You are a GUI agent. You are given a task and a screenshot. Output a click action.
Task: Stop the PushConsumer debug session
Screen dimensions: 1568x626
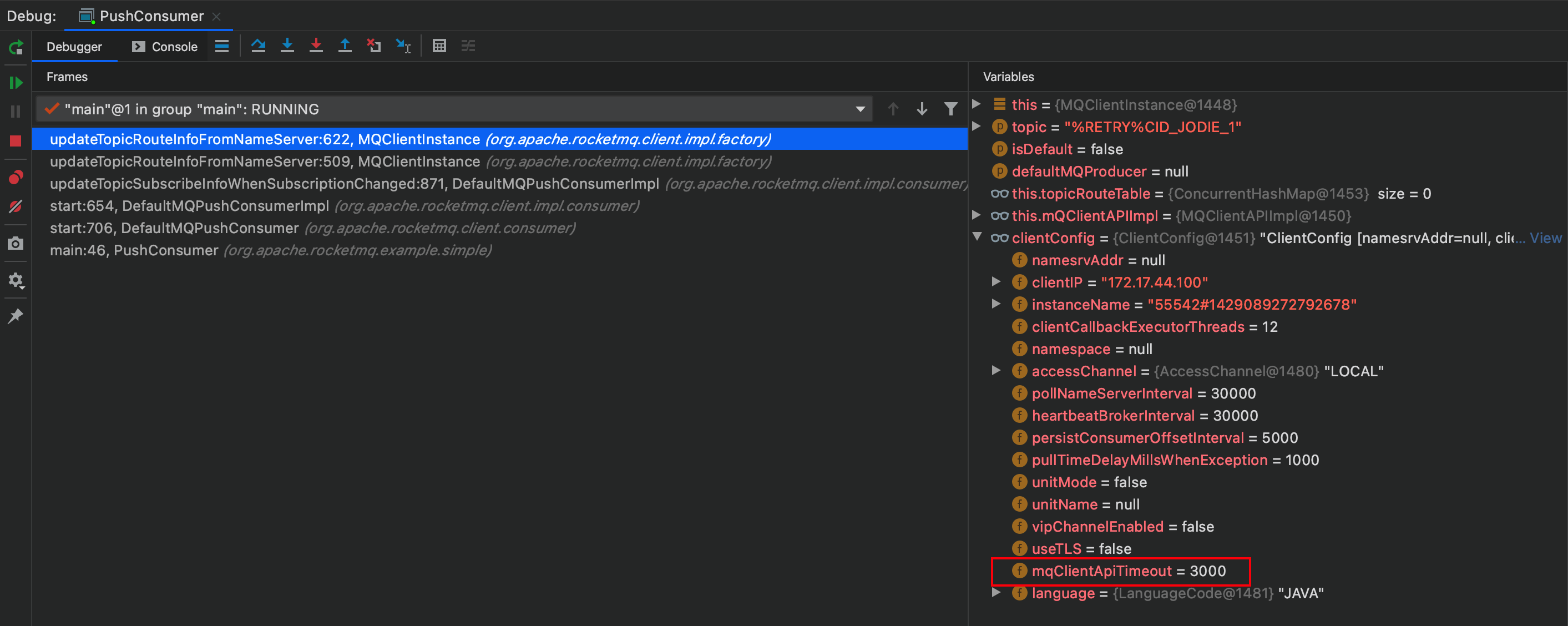pyautogui.click(x=15, y=140)
